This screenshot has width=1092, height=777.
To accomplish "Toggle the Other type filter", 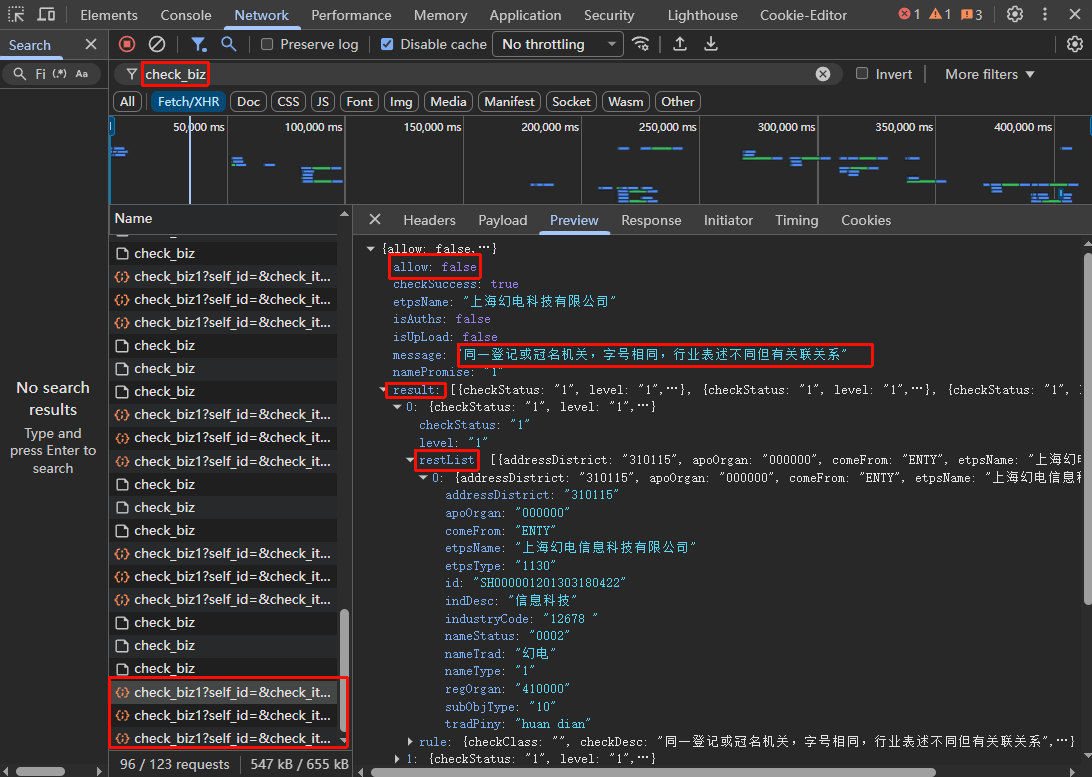I will pyautogui.click(x=678, y=102).
